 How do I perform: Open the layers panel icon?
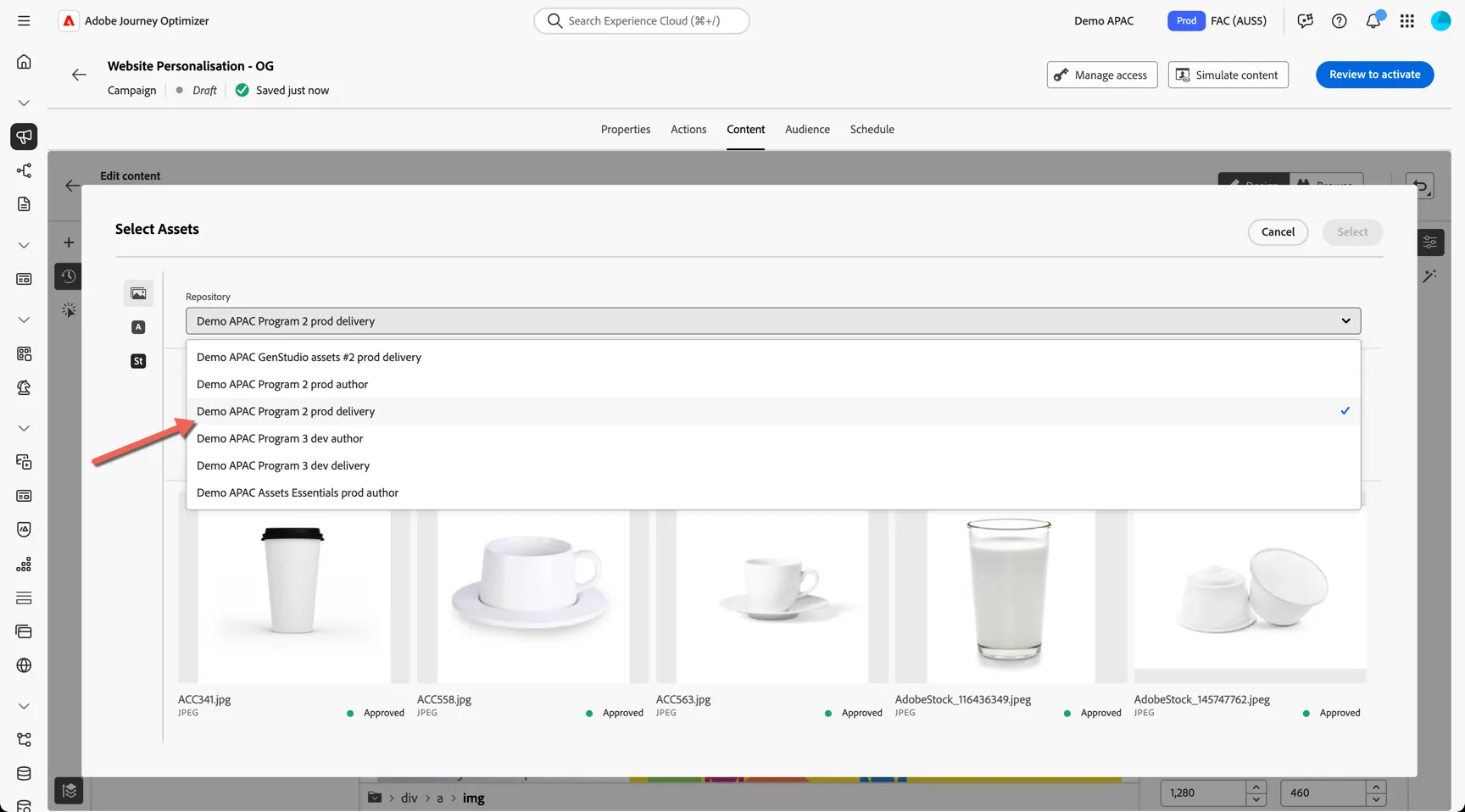coord(69,791)
